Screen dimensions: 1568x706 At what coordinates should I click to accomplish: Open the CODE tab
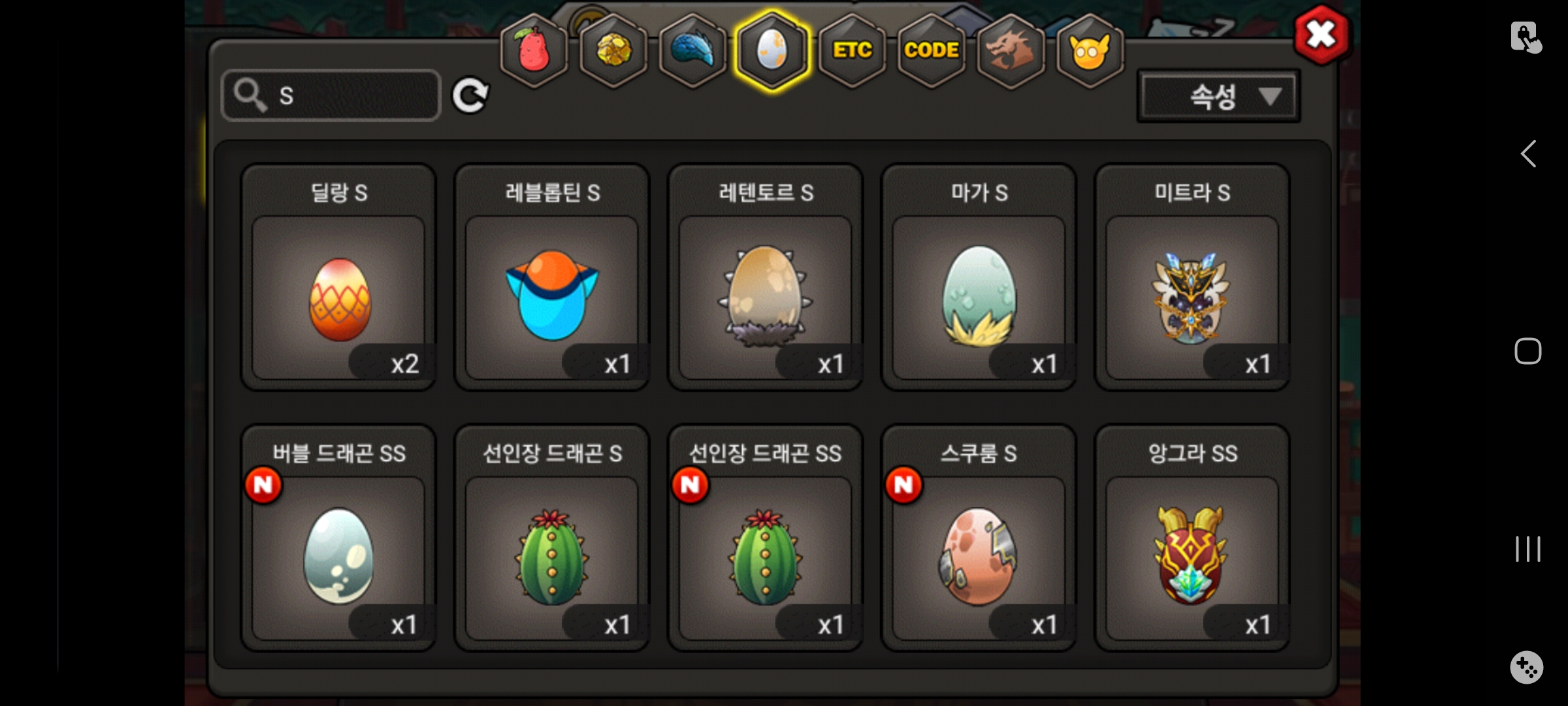click(x=932, y=50)
